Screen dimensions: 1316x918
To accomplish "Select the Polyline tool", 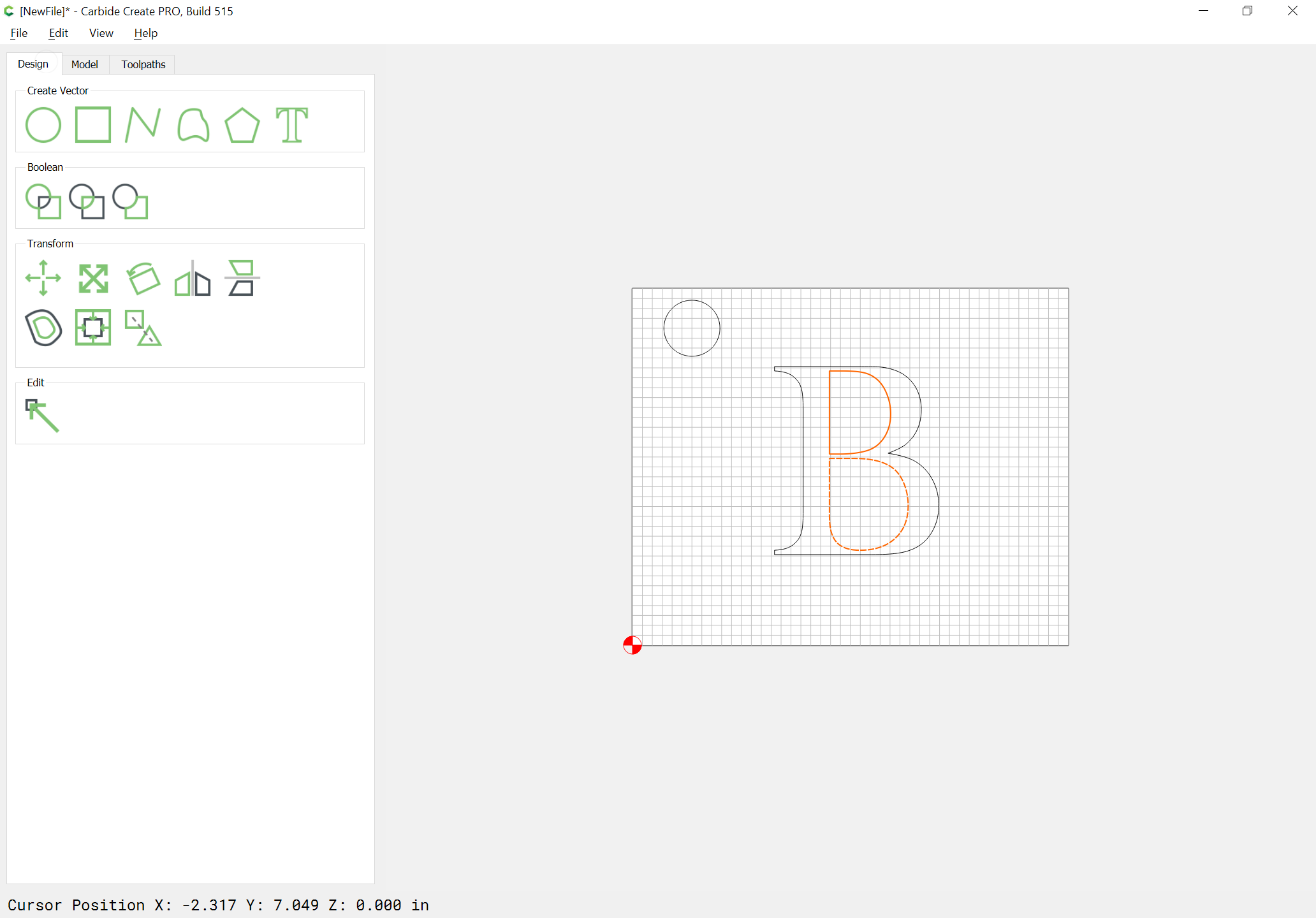I will (x=143, y=125).
